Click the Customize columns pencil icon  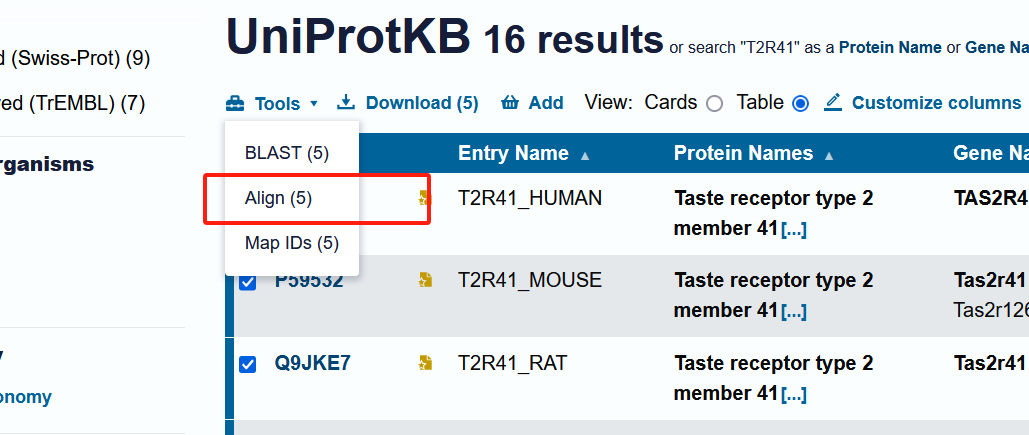click(833, 102)
